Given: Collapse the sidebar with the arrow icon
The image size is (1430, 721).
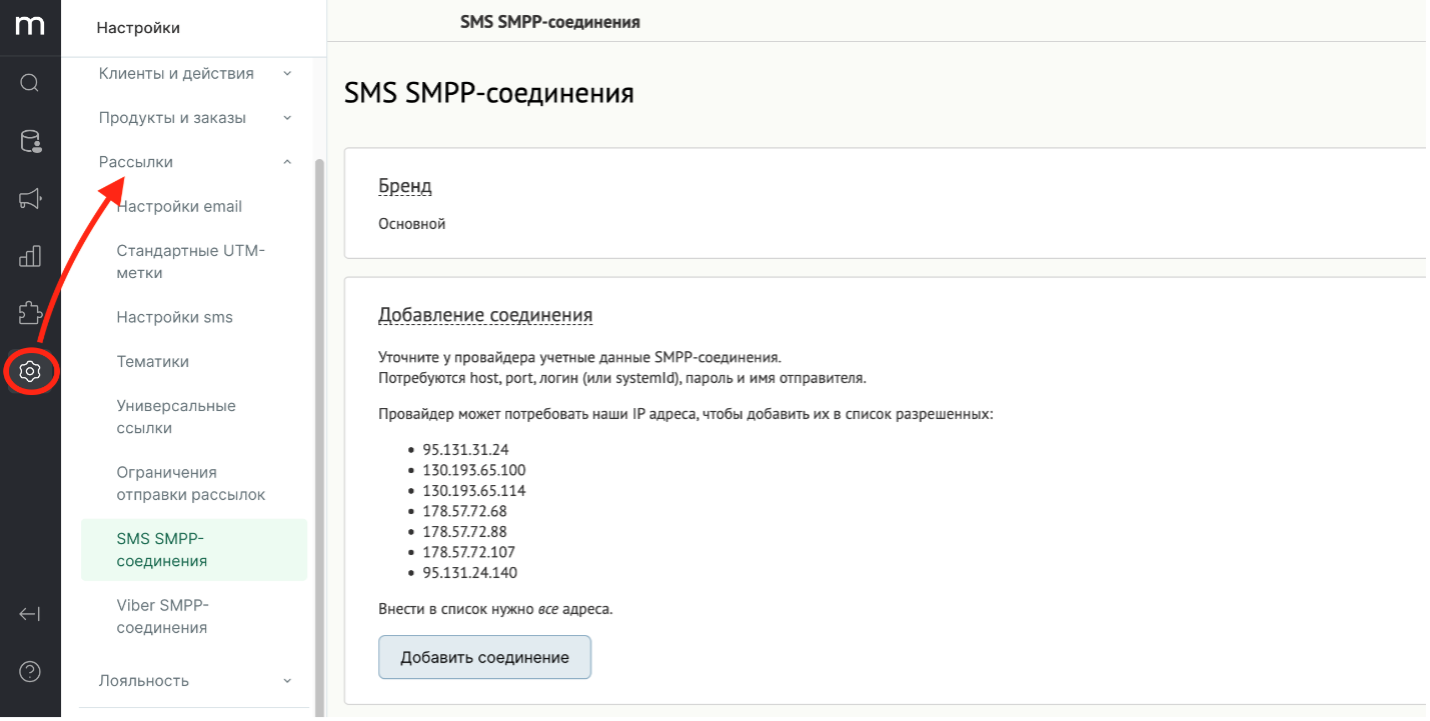Looking at the screenshot, I should pyautogui.click(x=30, y=614).
